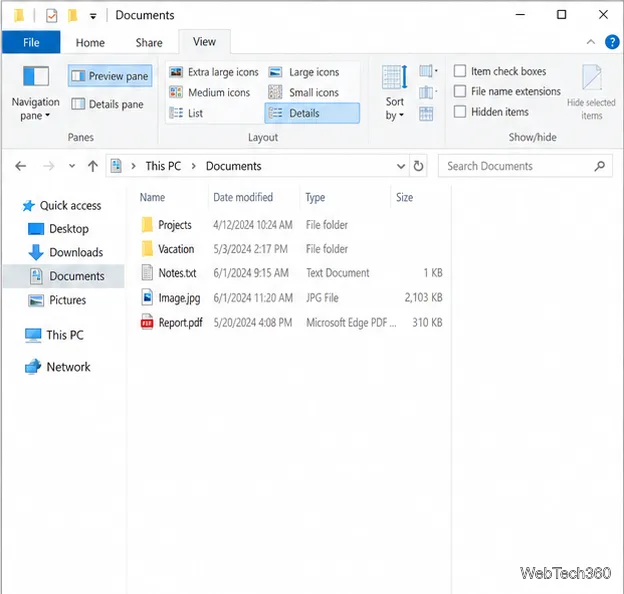Enable File name extensions checkbox

pos(460,91)
